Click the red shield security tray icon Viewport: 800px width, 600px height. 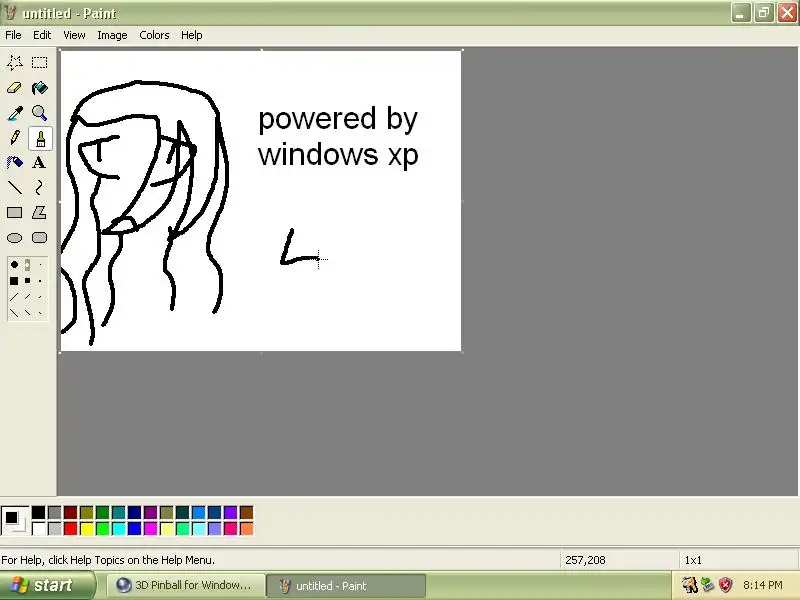[726, 585]
